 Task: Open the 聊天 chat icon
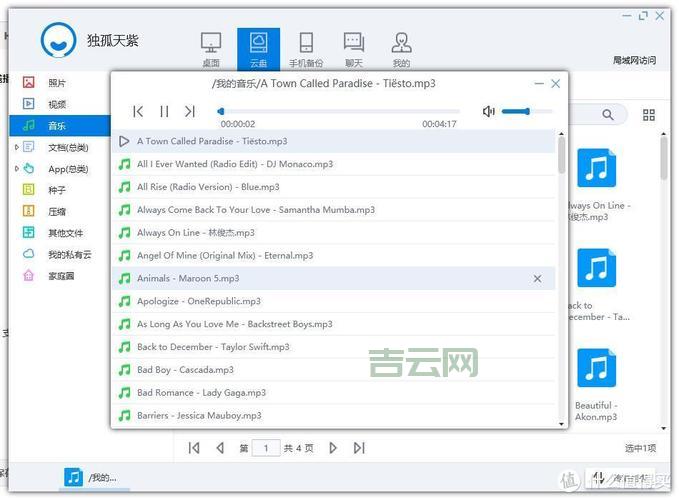[x=353, y=48]
